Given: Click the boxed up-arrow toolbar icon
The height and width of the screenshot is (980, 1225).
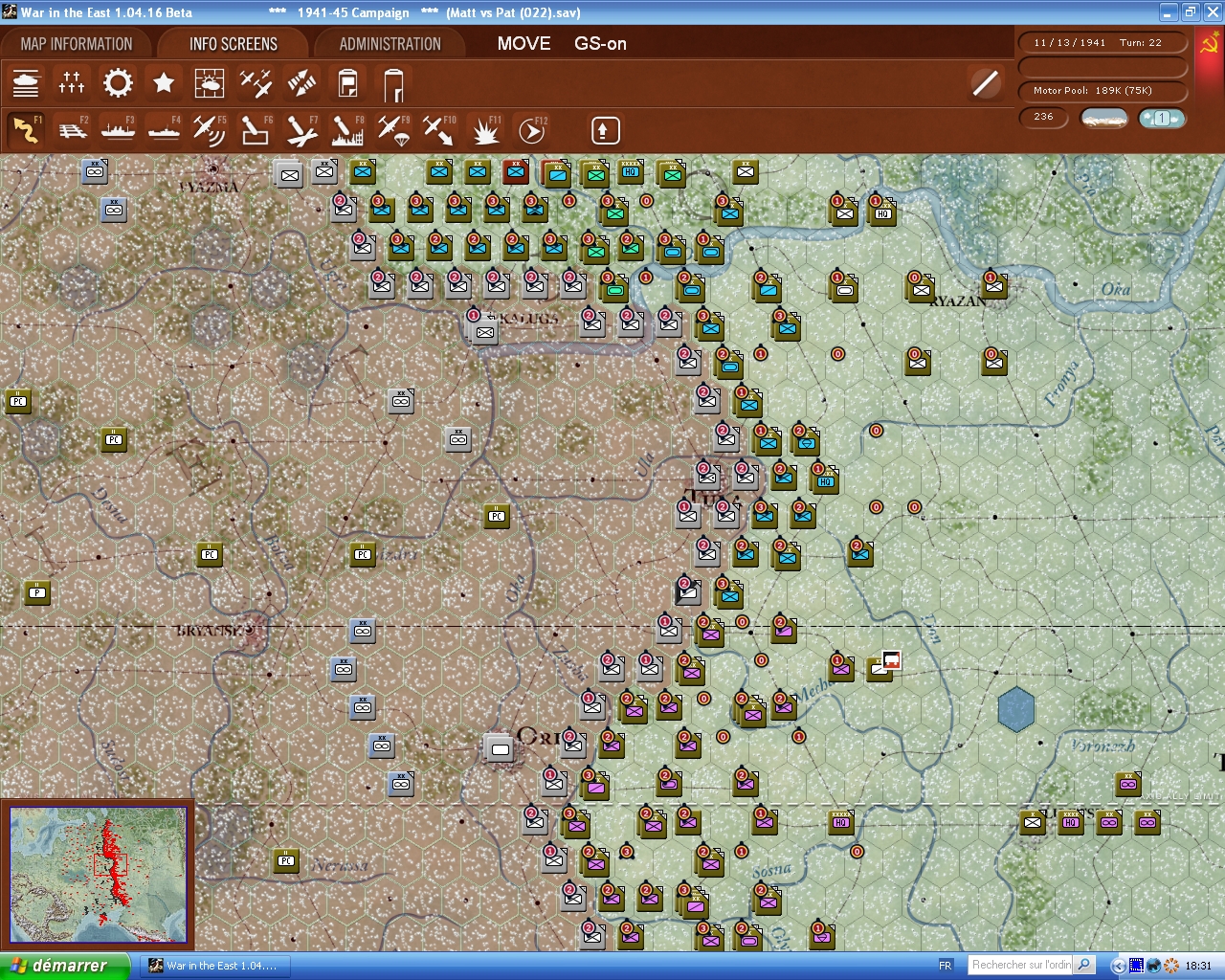Looking at the screenshot, I should tap(605, 130).
